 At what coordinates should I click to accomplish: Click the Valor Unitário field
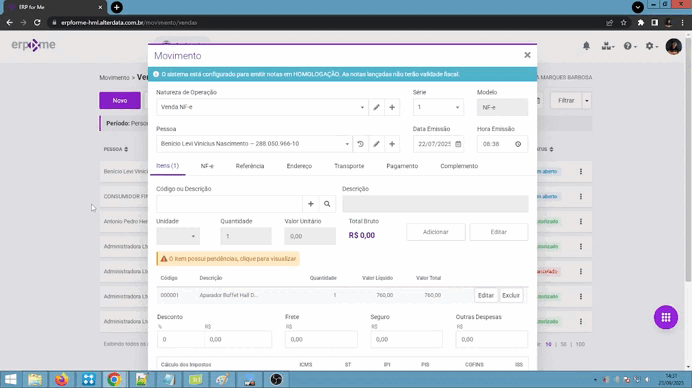[310, 236]
